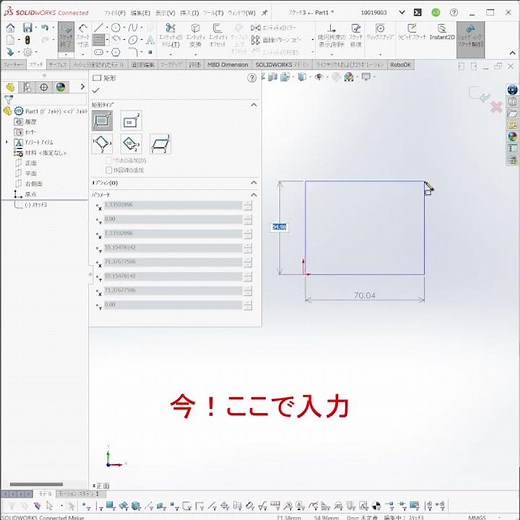Image resolution: width=520 pixels, height=520 pixels.
Task: Select the Polygon sketch tool
Action: (x=116, y=52)
